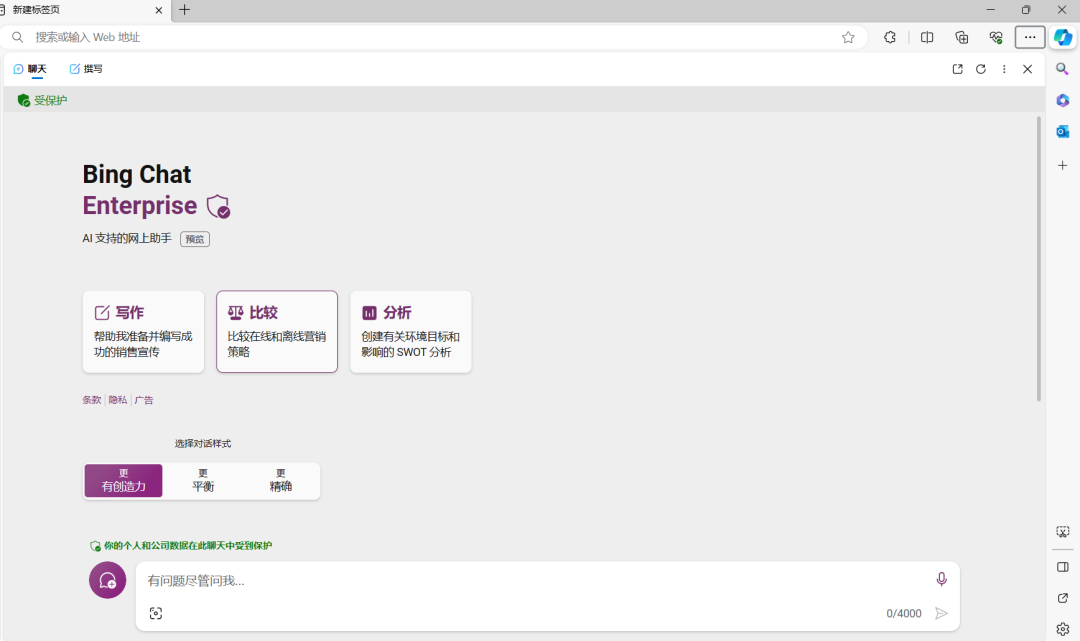Add a sidebar app with plus icon

1063,165
